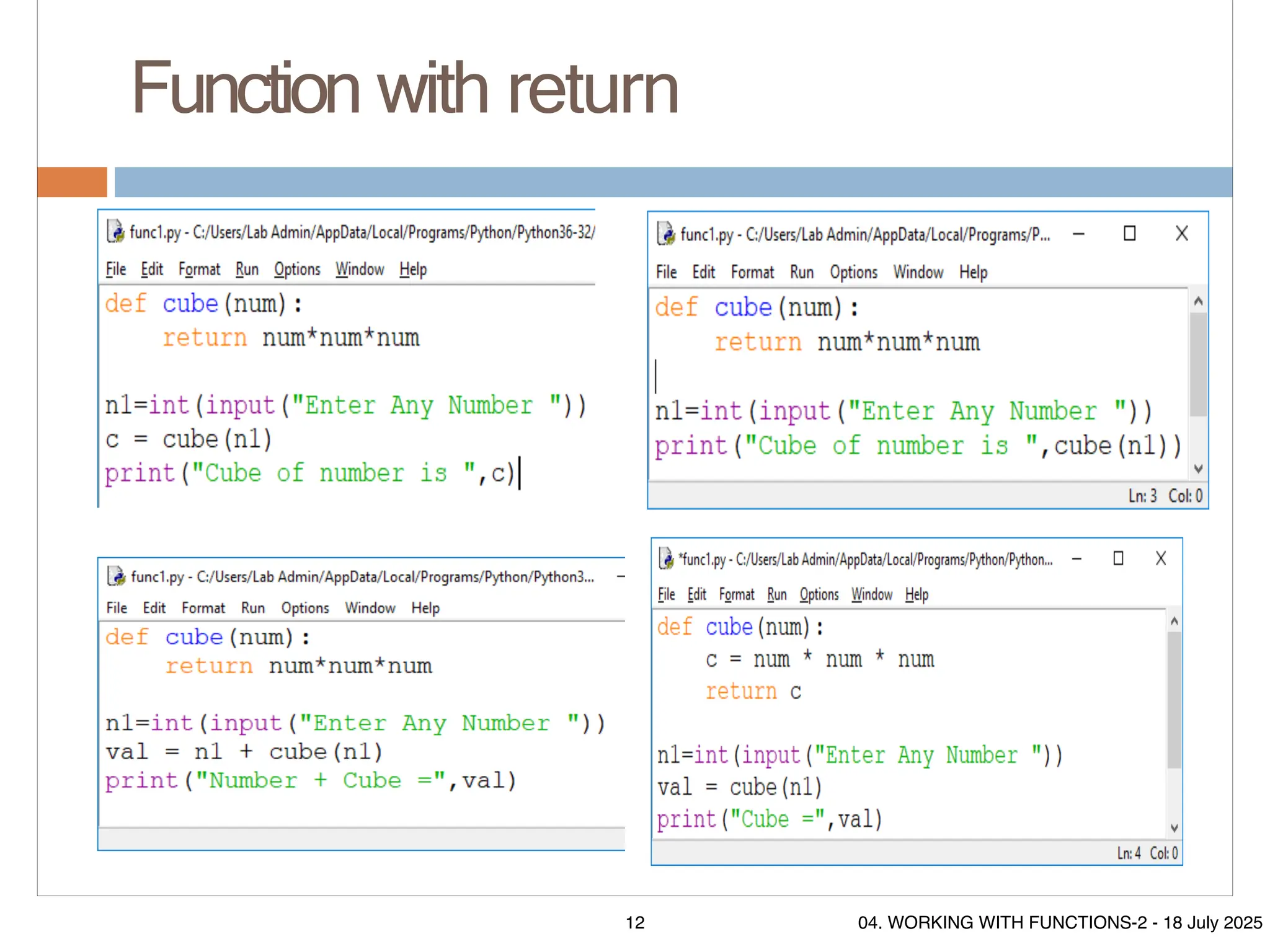Click 'Ln: 4' status text in bottom-right window
The height and width of the screenshot is (952, 1270).
point(1129,853)
